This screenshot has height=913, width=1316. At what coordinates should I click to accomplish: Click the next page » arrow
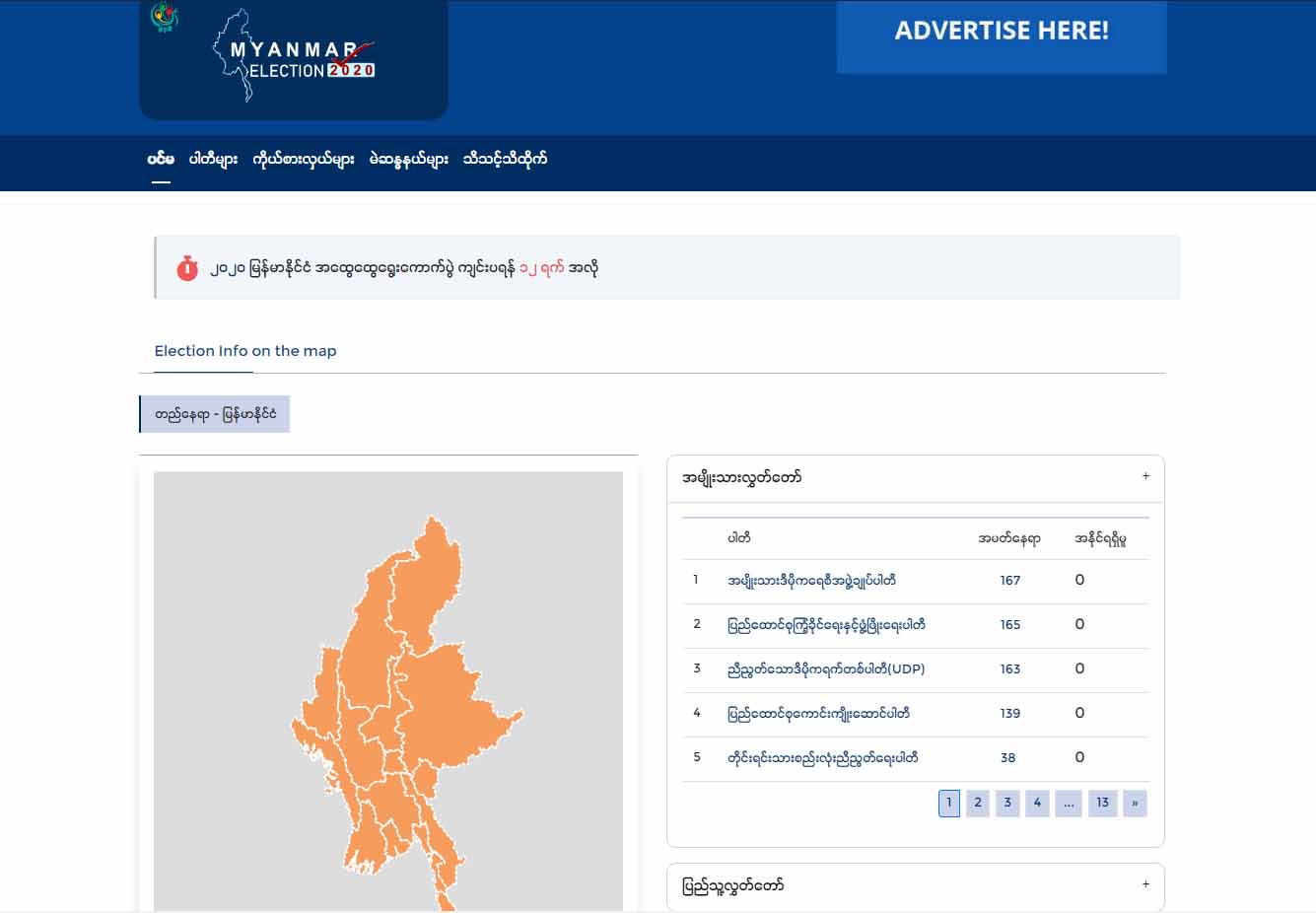pyautogui.click(x=1135, y=803)
